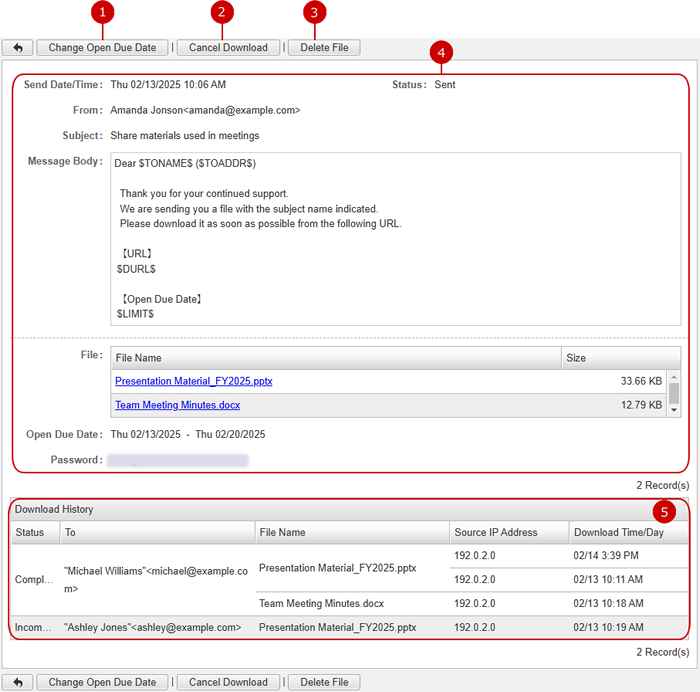
Task: Click the file list scrollbar thumb
Action: coord(674,393)
